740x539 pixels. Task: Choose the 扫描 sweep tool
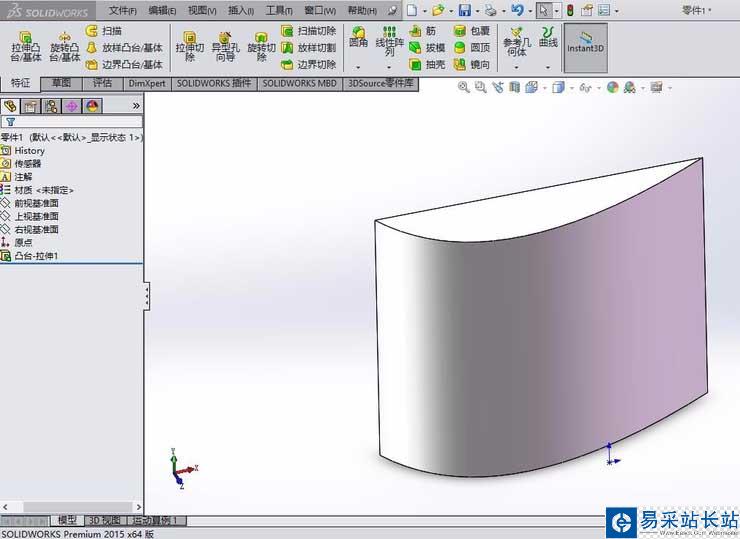104,31
